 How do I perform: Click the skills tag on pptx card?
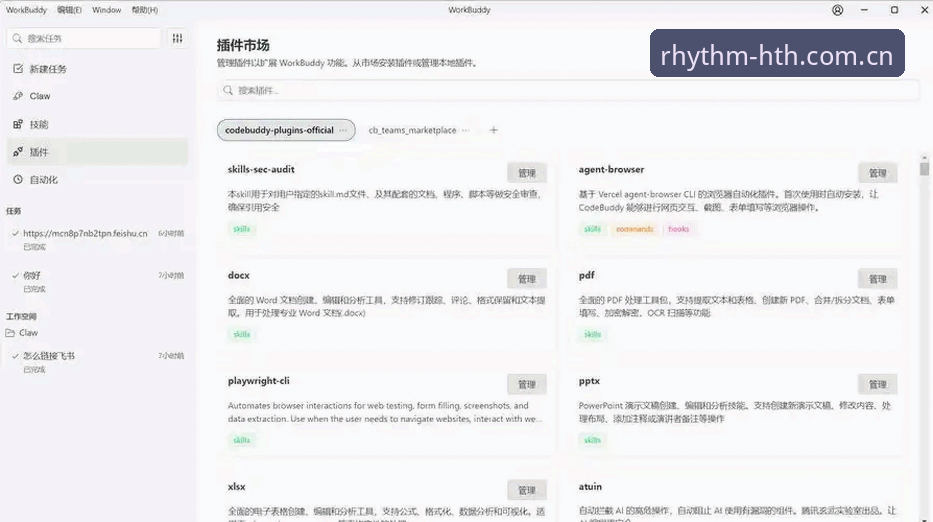[593, 440]
